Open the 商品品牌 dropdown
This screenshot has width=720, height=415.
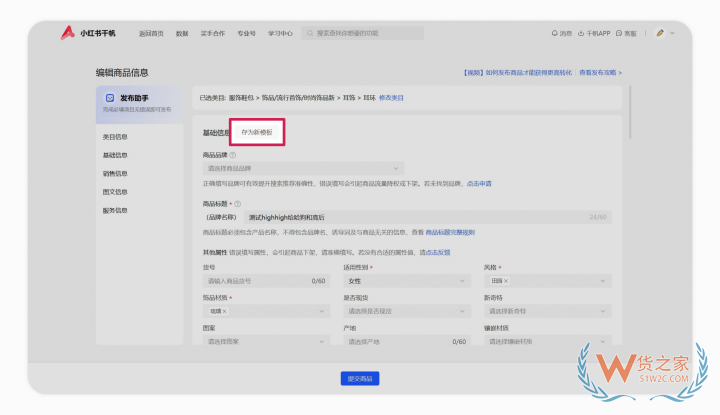(304, 168)
